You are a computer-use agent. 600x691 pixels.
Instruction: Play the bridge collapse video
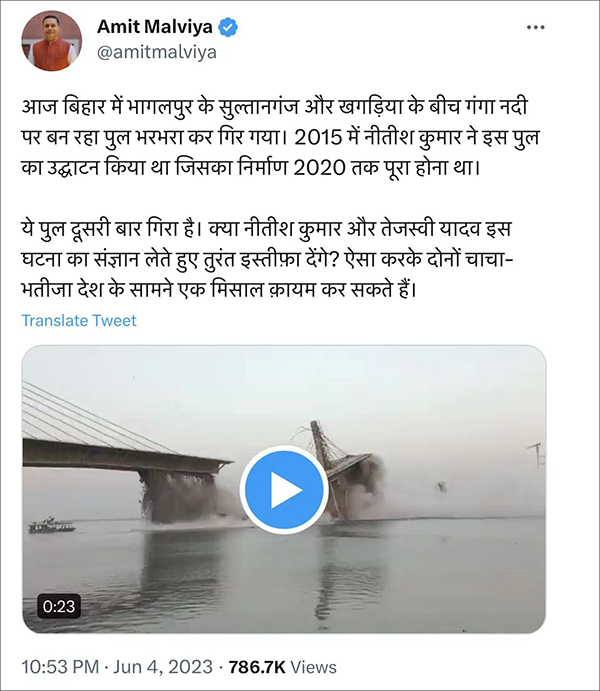coord(284,490)
